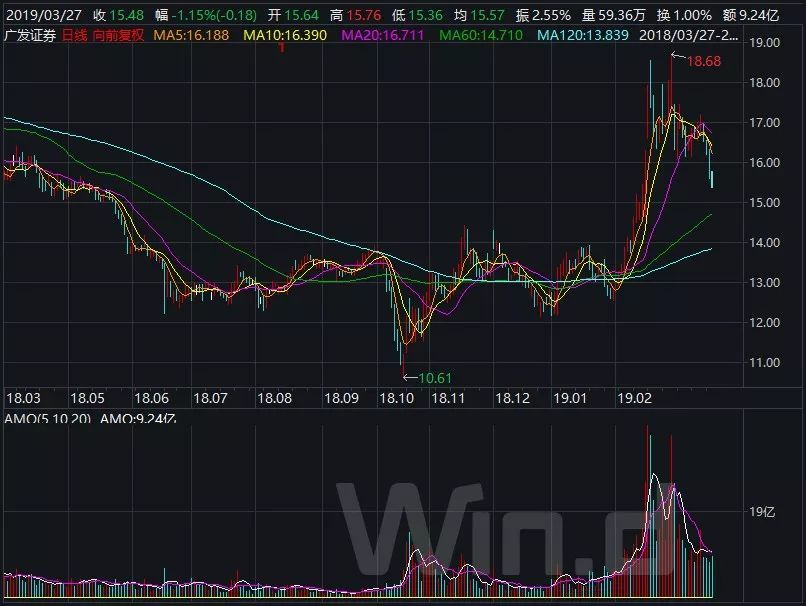Select the stock name 广发证券
Image resolution: width=806 pixels, height=606 pixels.
click(30, 35)
